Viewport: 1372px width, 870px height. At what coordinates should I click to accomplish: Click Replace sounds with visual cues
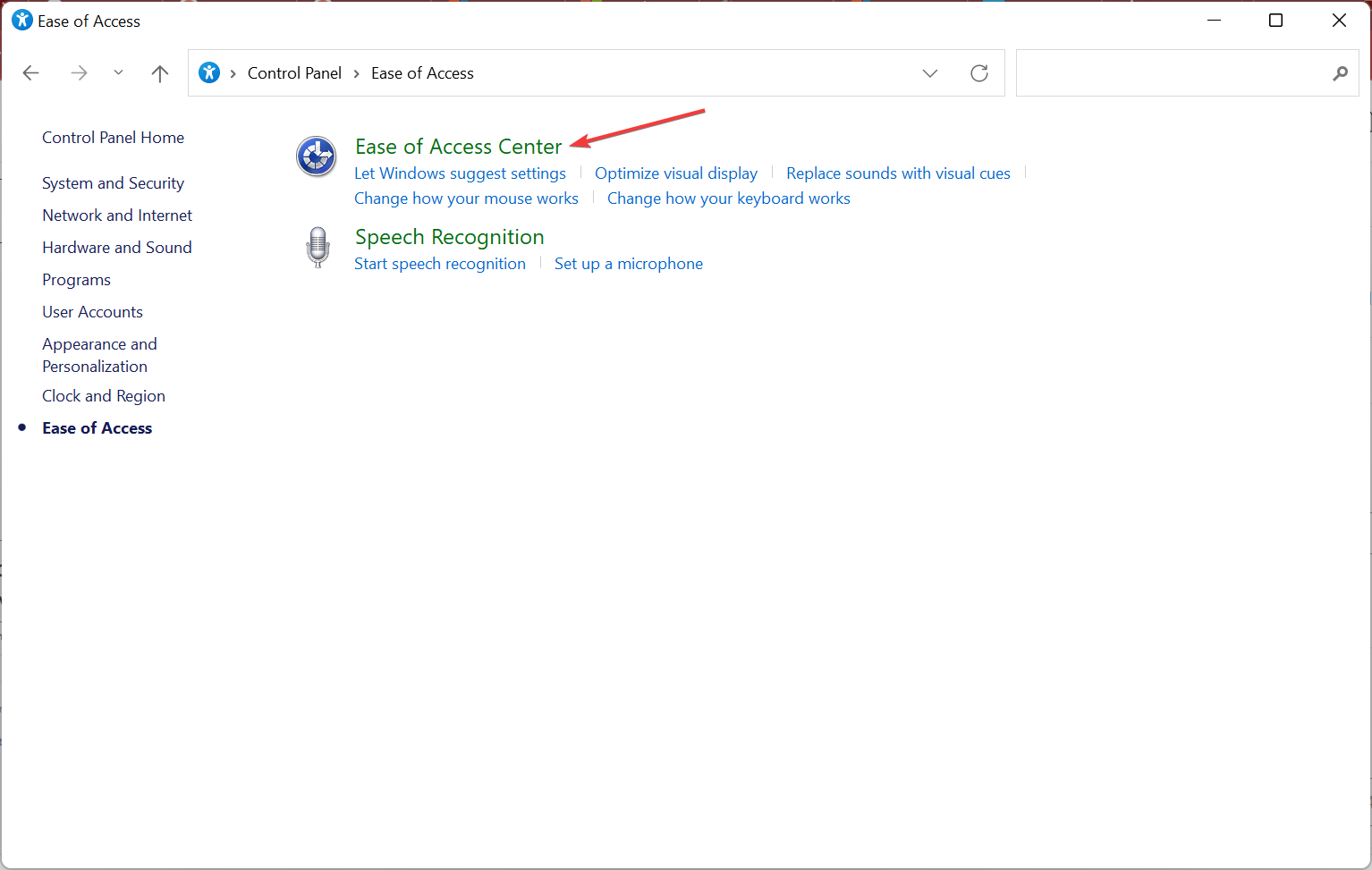pos(898,173)
